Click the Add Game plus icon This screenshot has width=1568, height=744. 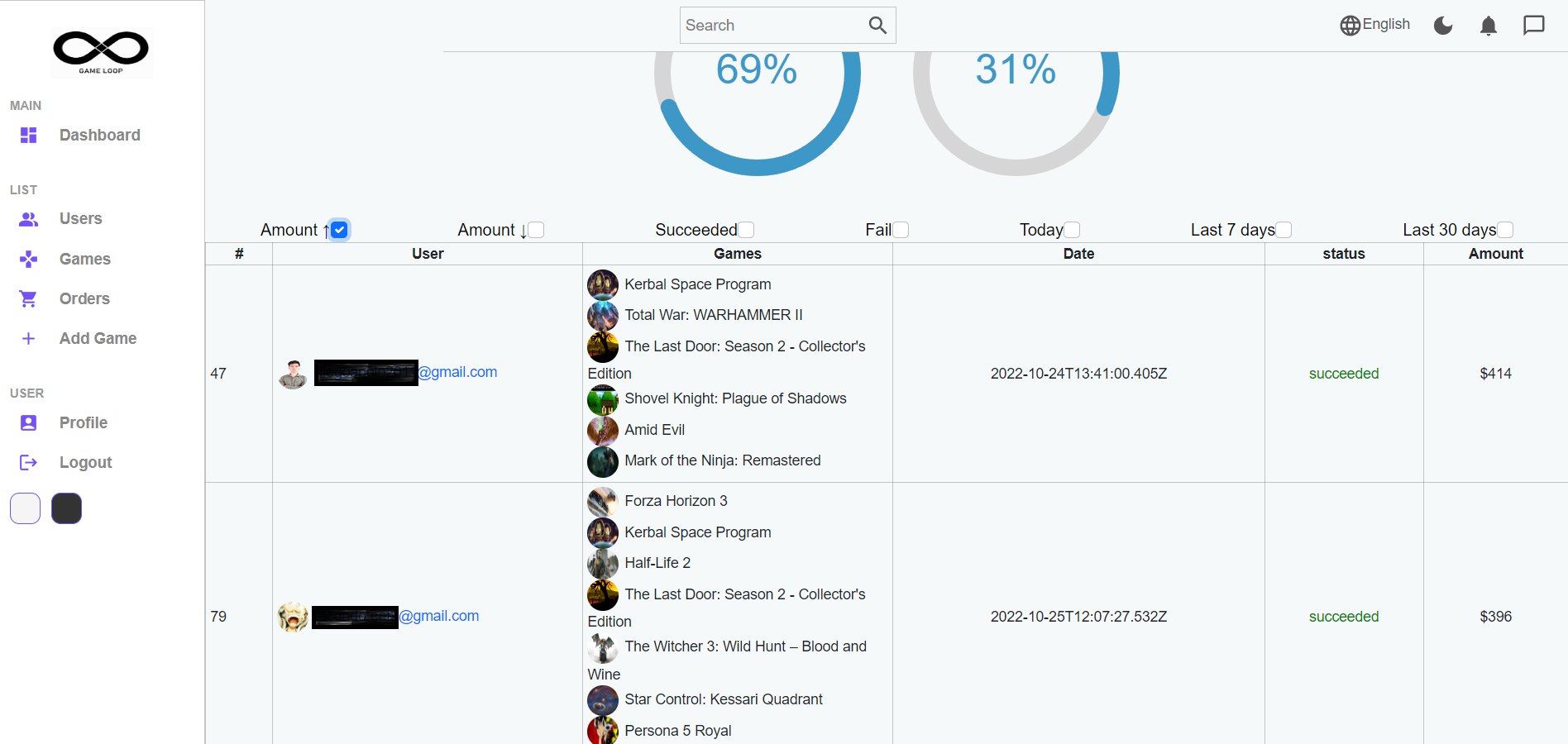[x=28, y=338]
